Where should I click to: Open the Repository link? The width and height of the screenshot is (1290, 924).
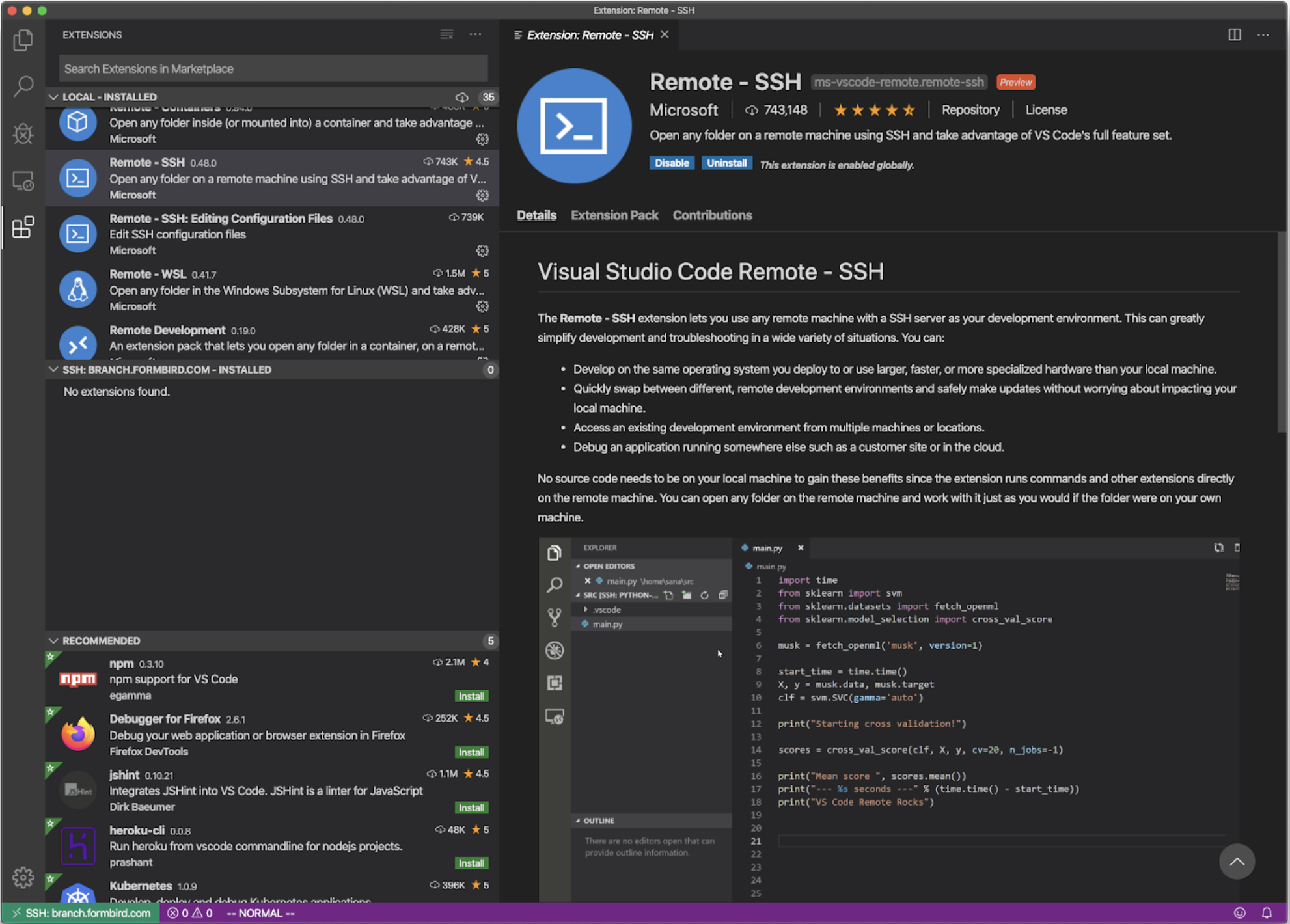point(970,109)
